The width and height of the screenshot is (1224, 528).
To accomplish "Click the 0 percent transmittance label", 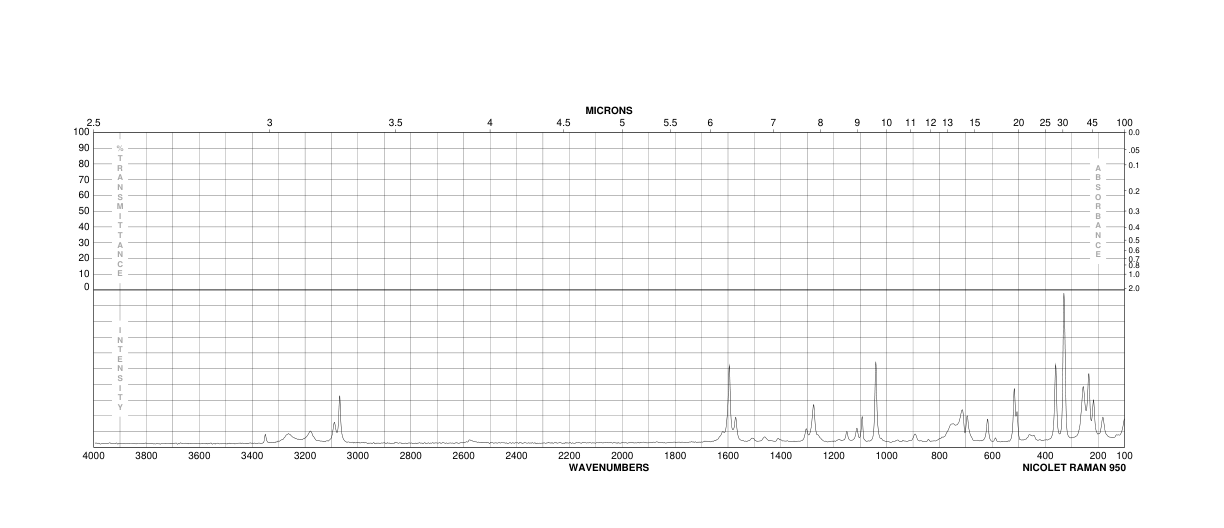I will tap(87, 288).
